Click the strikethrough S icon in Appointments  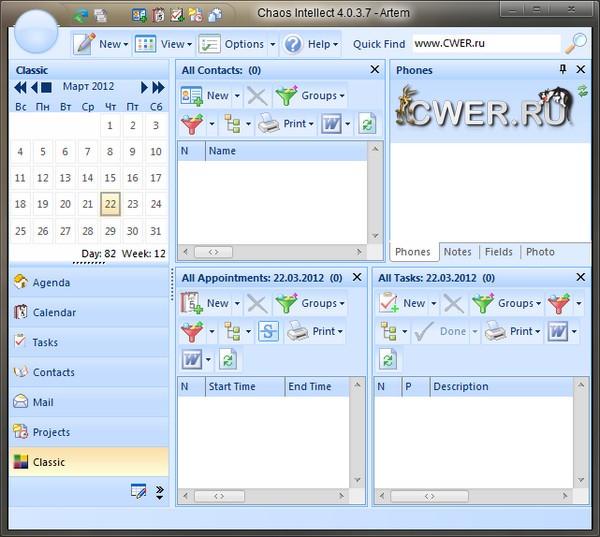coord(268,331)
